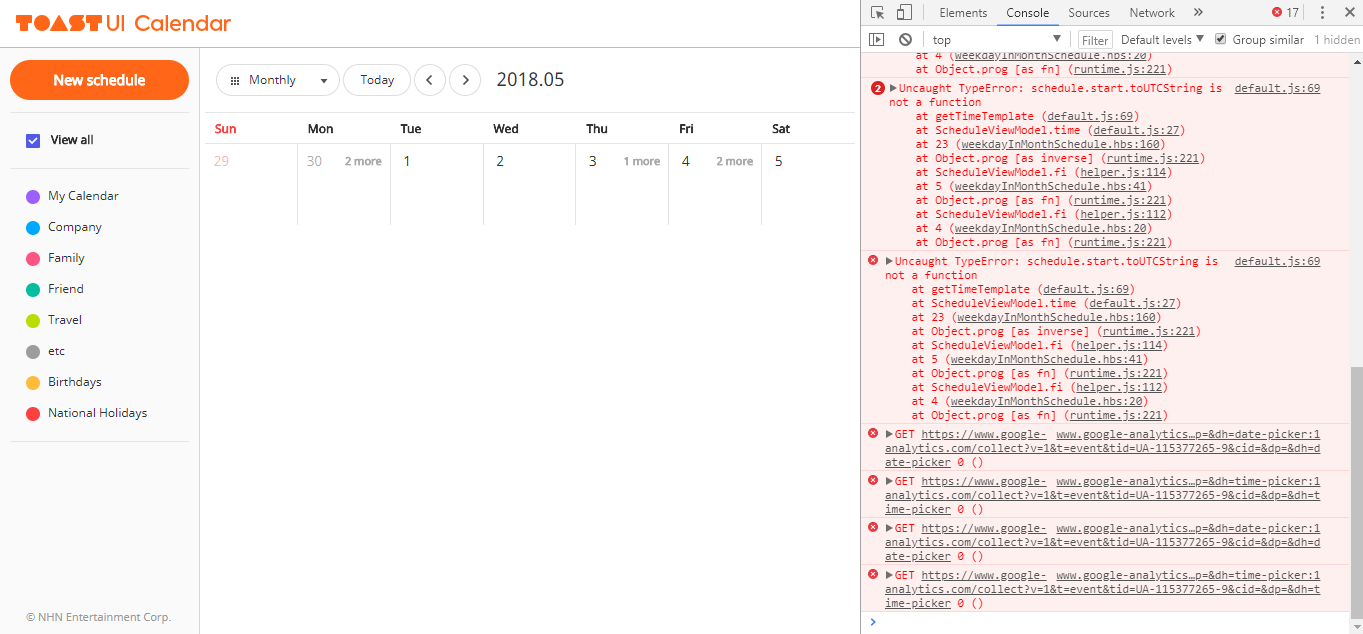Switch to the Elements panel
Image resolution: width=1363 pixels, height=634 pixels.
(x=962, y=12)
